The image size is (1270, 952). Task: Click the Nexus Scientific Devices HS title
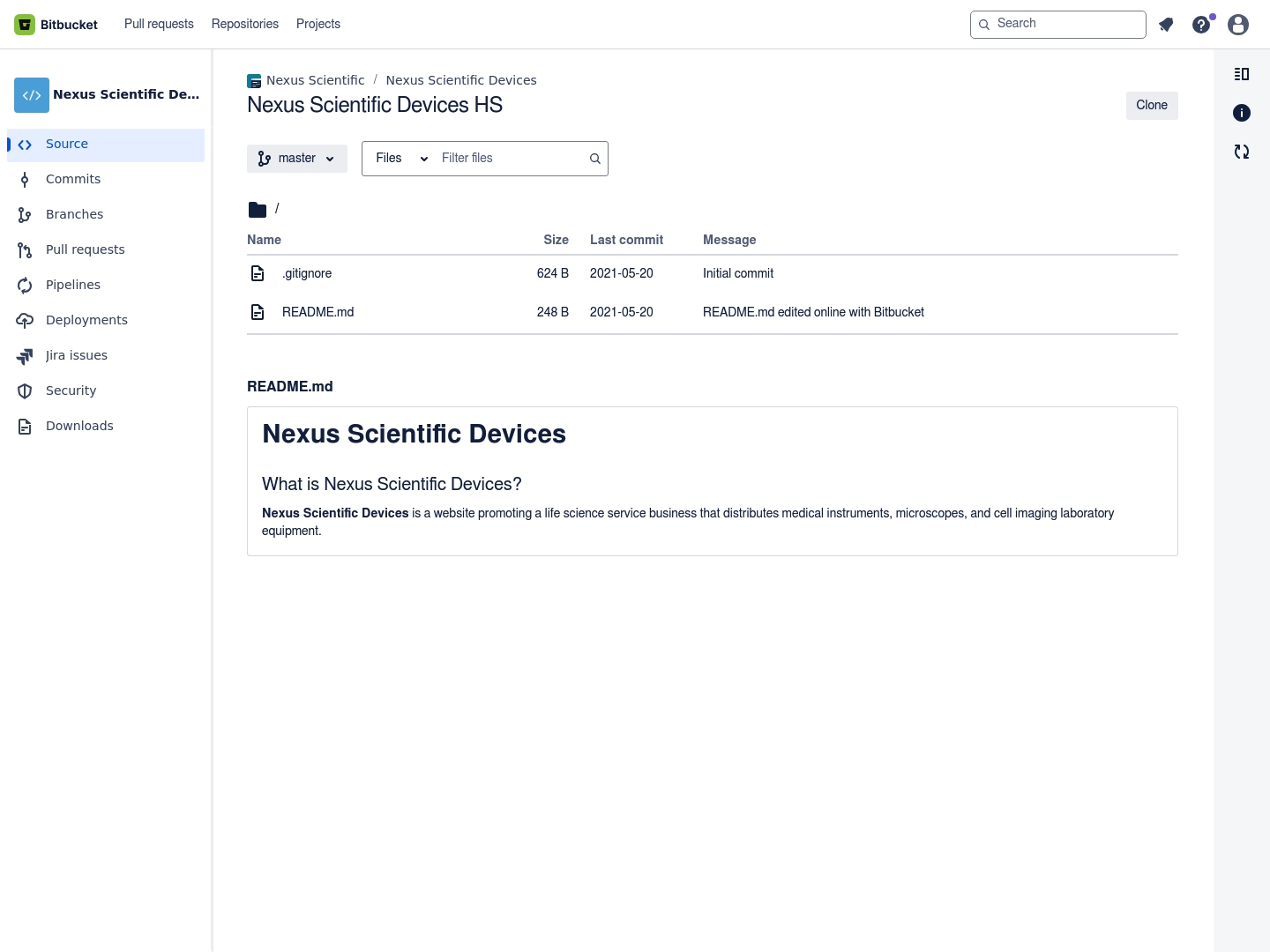click(375, 105)
